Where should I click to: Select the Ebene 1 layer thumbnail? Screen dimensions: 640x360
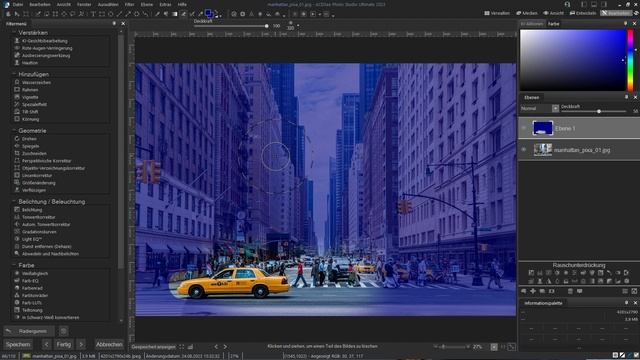(543, 128)
